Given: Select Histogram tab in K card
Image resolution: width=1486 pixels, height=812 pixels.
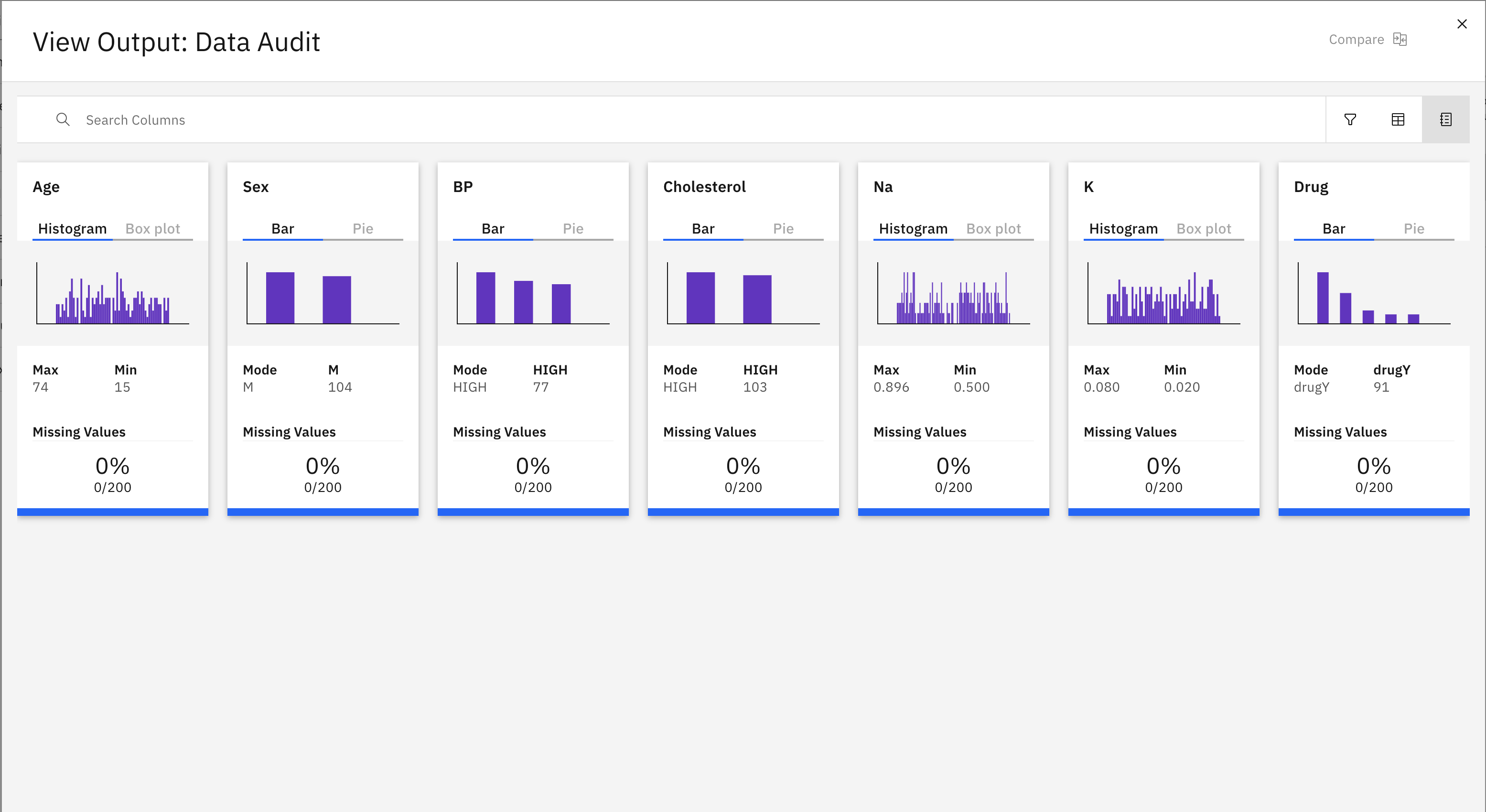Looking at the screenshot, I should point(1123,229).
